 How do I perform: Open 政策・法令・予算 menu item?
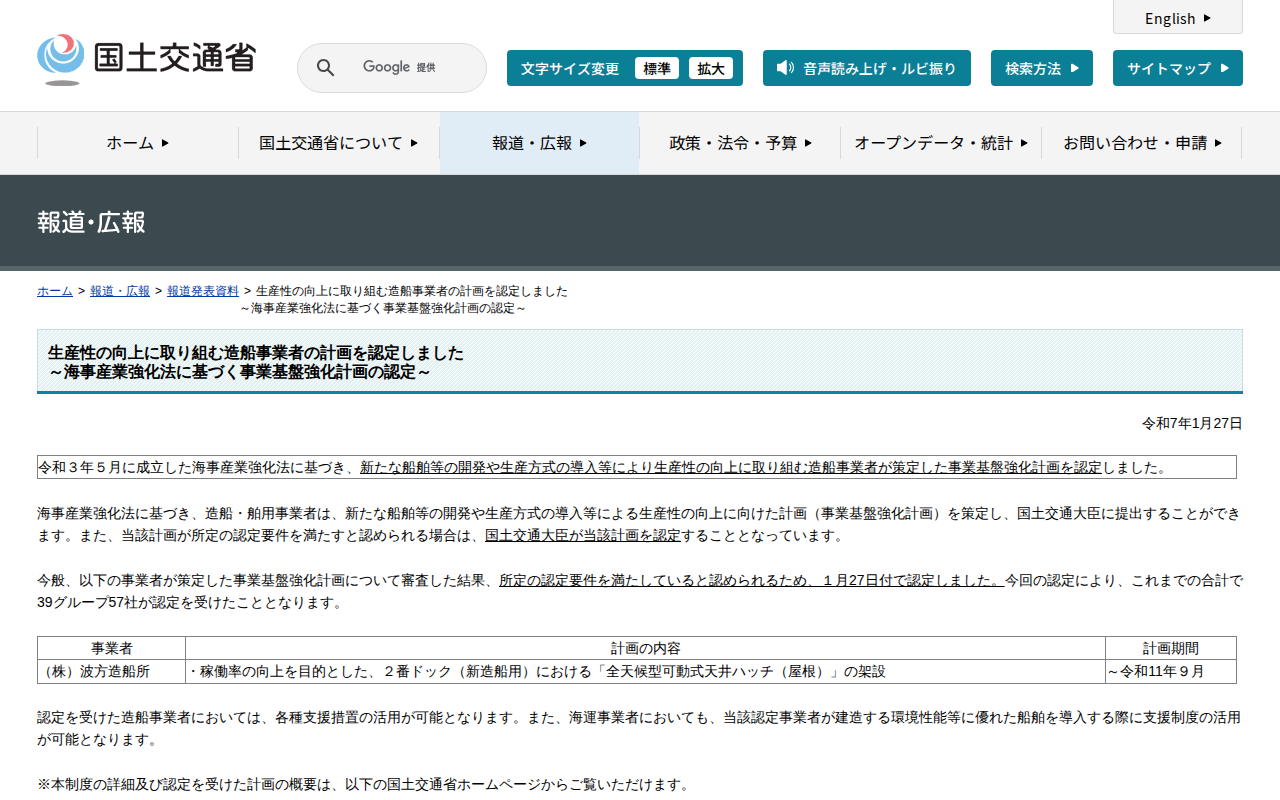pyautogui.click(x=740, y=143)
